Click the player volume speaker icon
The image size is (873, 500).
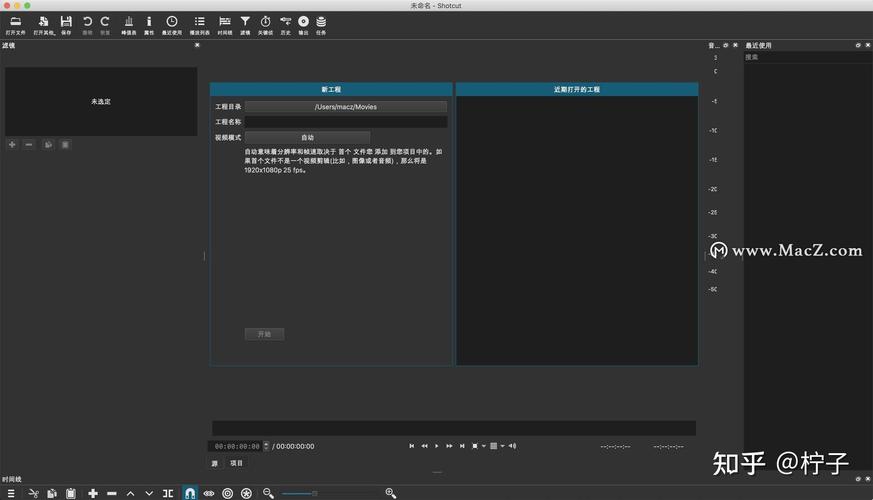click(512, 446)
